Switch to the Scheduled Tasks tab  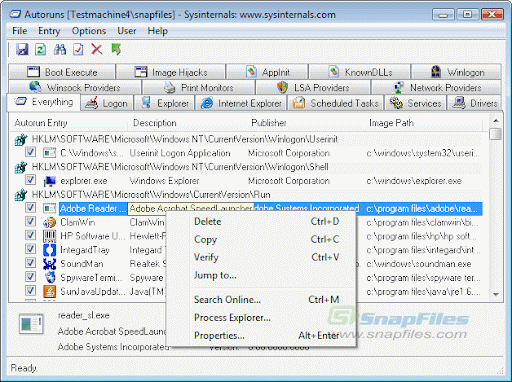tap(336, 103)
